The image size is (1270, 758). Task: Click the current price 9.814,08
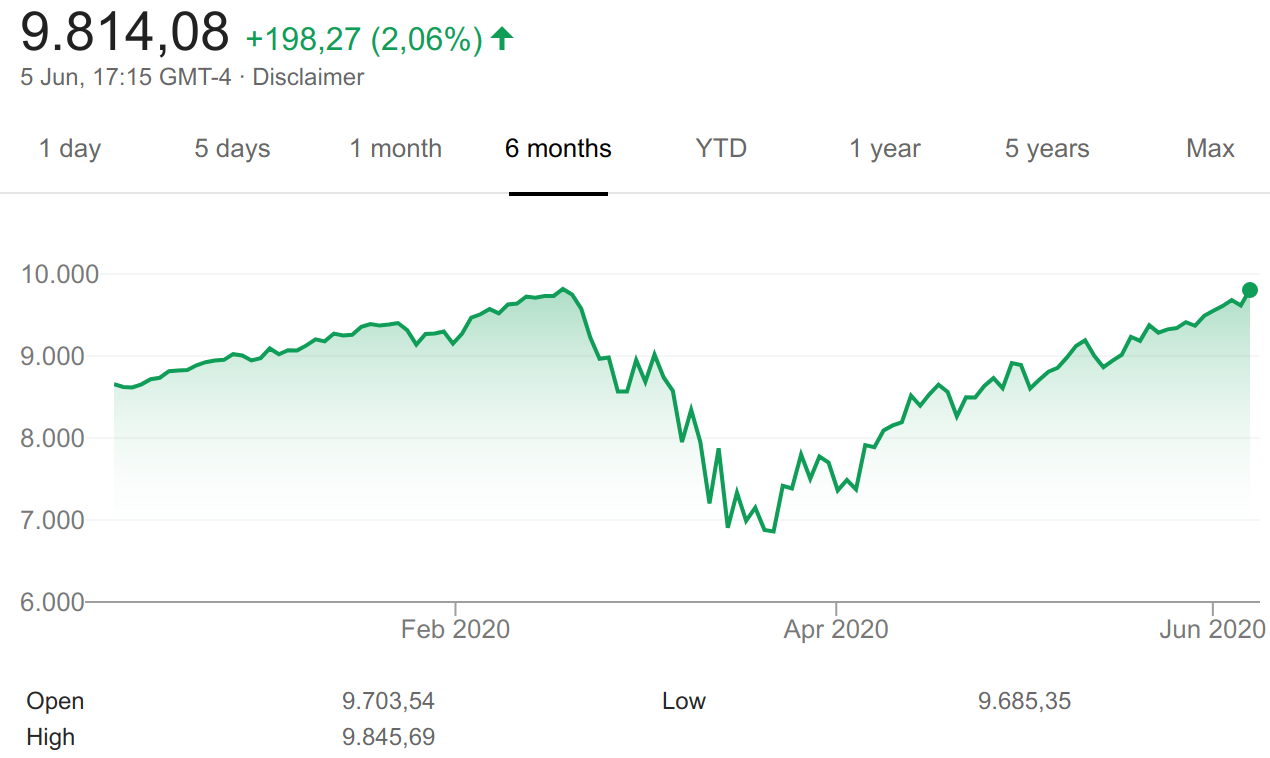[x=125, y=33]
